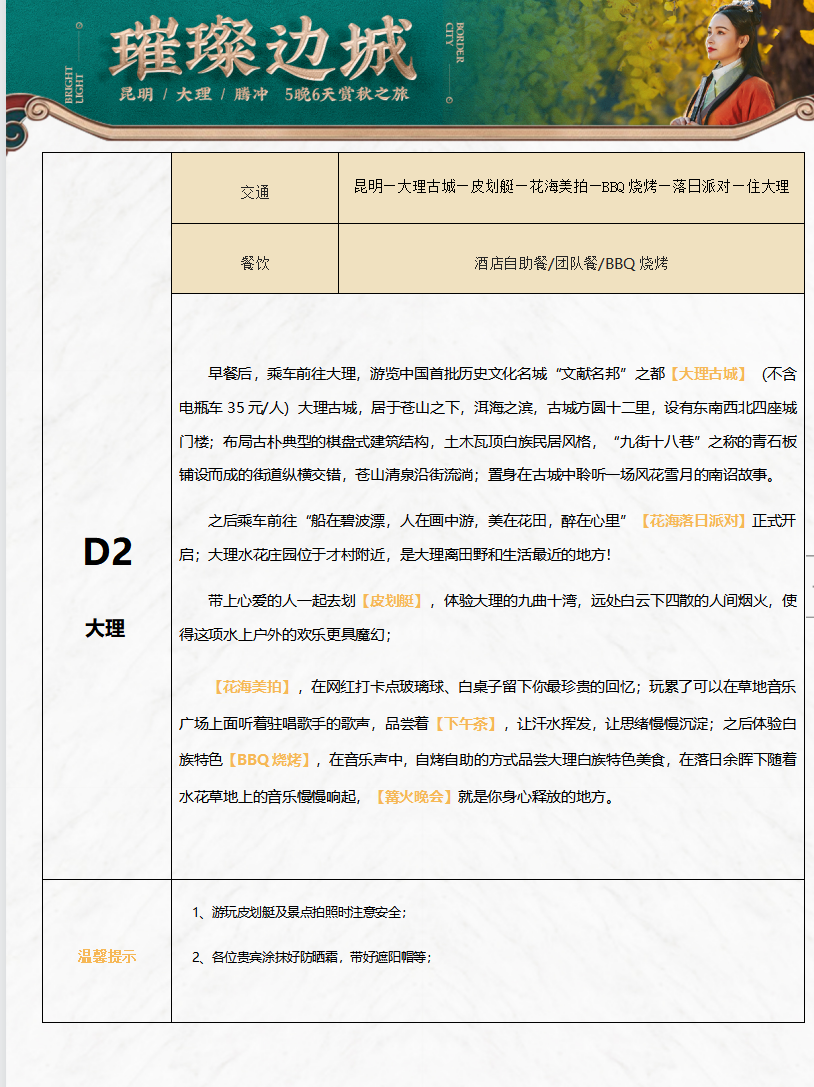Click the line starting 铺设而成的街道纵横交错
Viewport: 814px width, 1087px height.
[x=477, y=475]
